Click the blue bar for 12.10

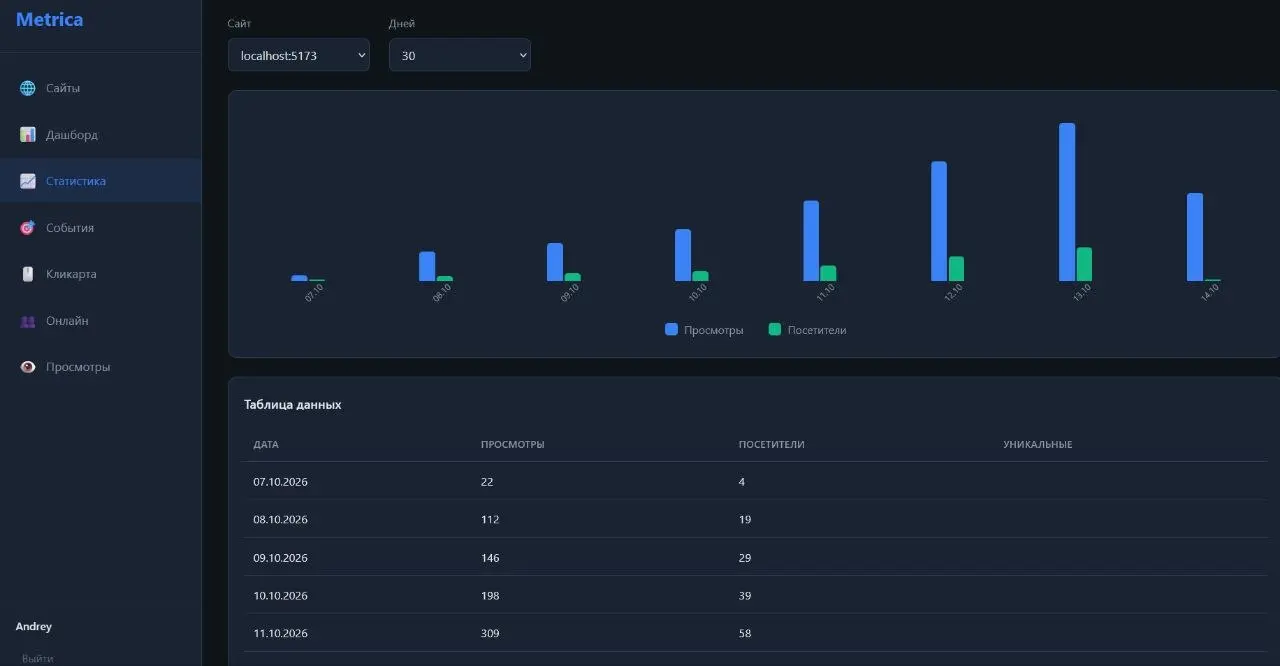pos(939,221)
